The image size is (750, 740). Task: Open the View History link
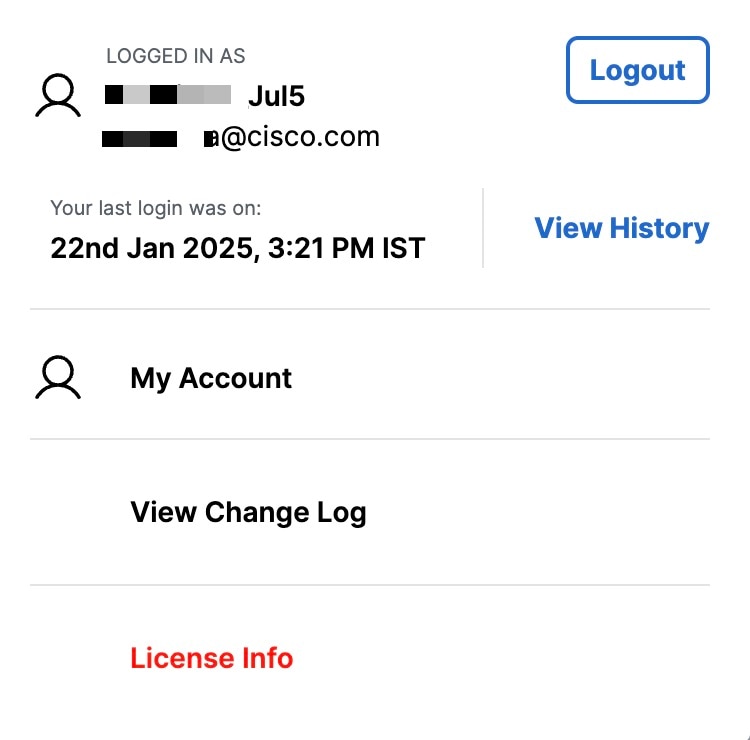621,228
